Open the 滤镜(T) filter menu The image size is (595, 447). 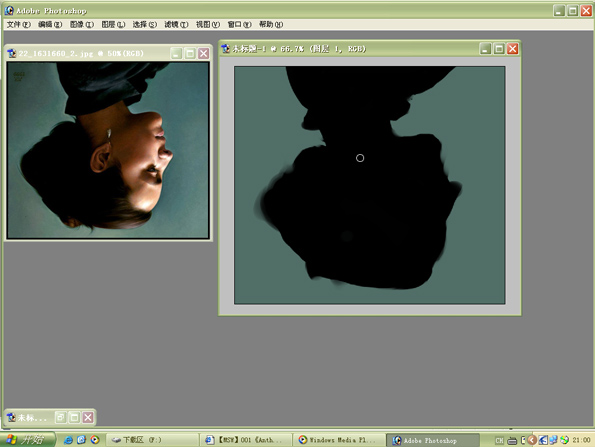tap(176, 25)
